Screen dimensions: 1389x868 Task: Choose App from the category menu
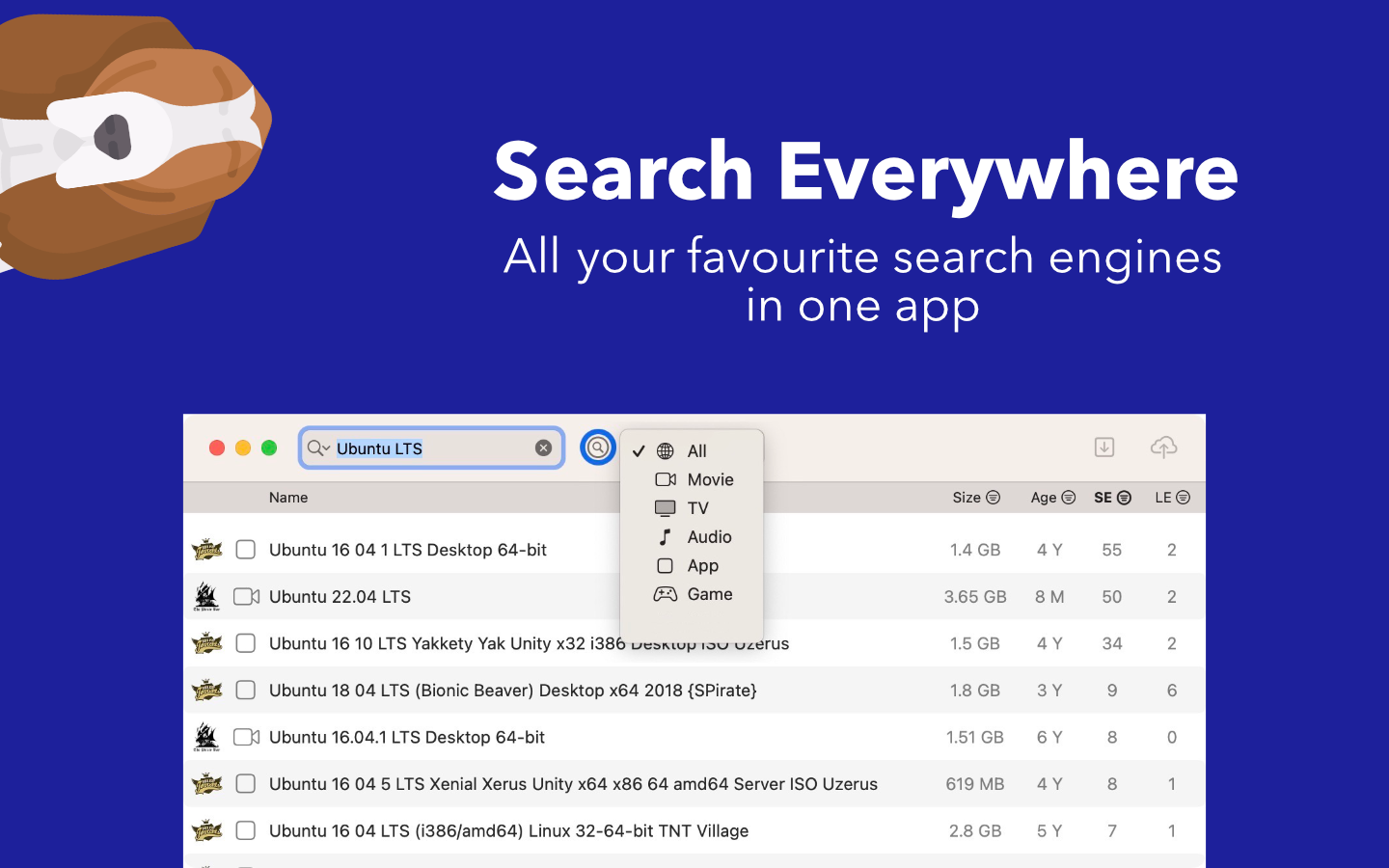click(692, 566)
